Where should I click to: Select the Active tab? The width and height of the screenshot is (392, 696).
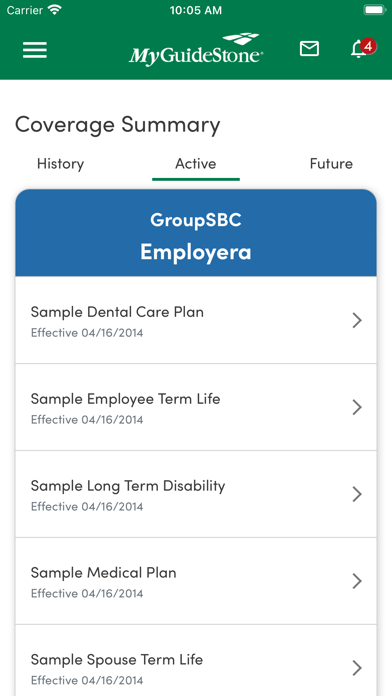click(x=196, y=164)
